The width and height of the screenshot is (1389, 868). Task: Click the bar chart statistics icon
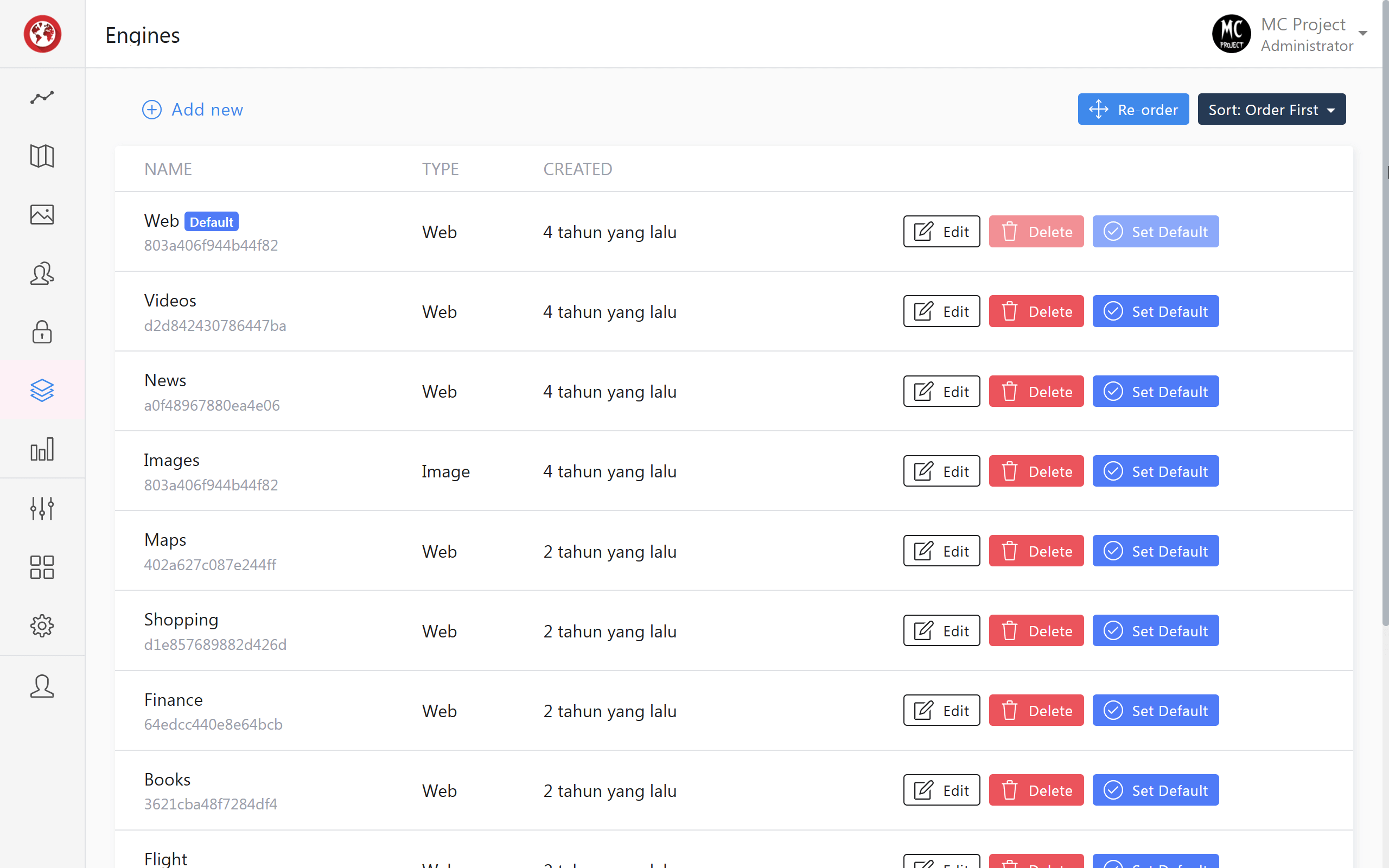click(x=42, y=450)
